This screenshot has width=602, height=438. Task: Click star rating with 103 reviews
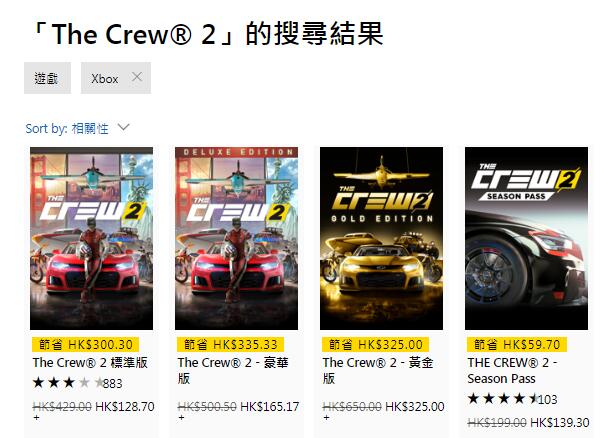(512, 399)
